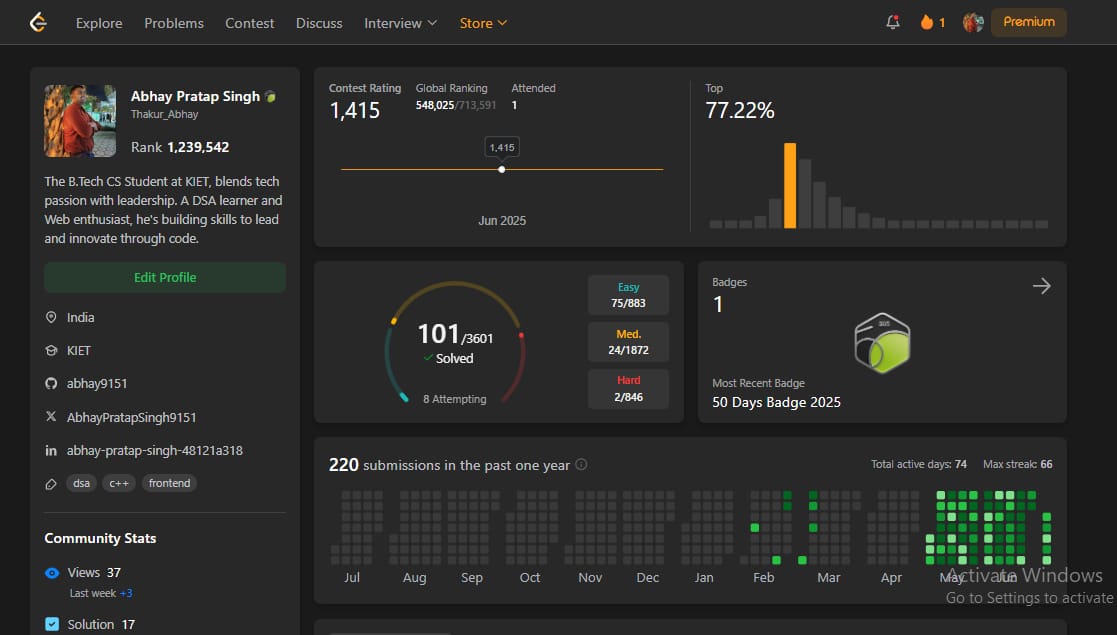The image size is (1117, 635).
Task: Open the notifications bell
Action: pos(893,22)
